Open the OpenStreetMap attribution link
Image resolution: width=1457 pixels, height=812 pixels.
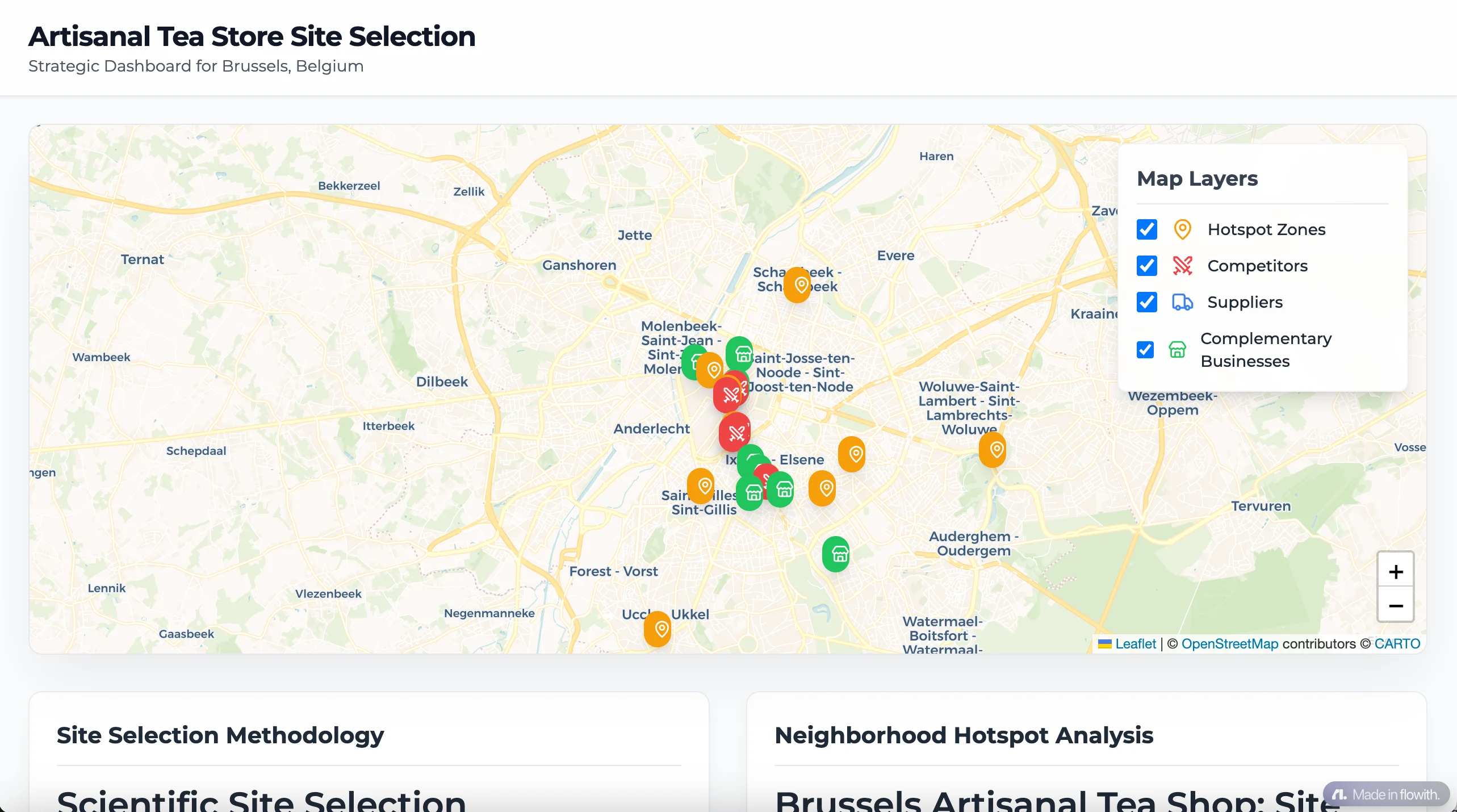(x=1230, y=644)
